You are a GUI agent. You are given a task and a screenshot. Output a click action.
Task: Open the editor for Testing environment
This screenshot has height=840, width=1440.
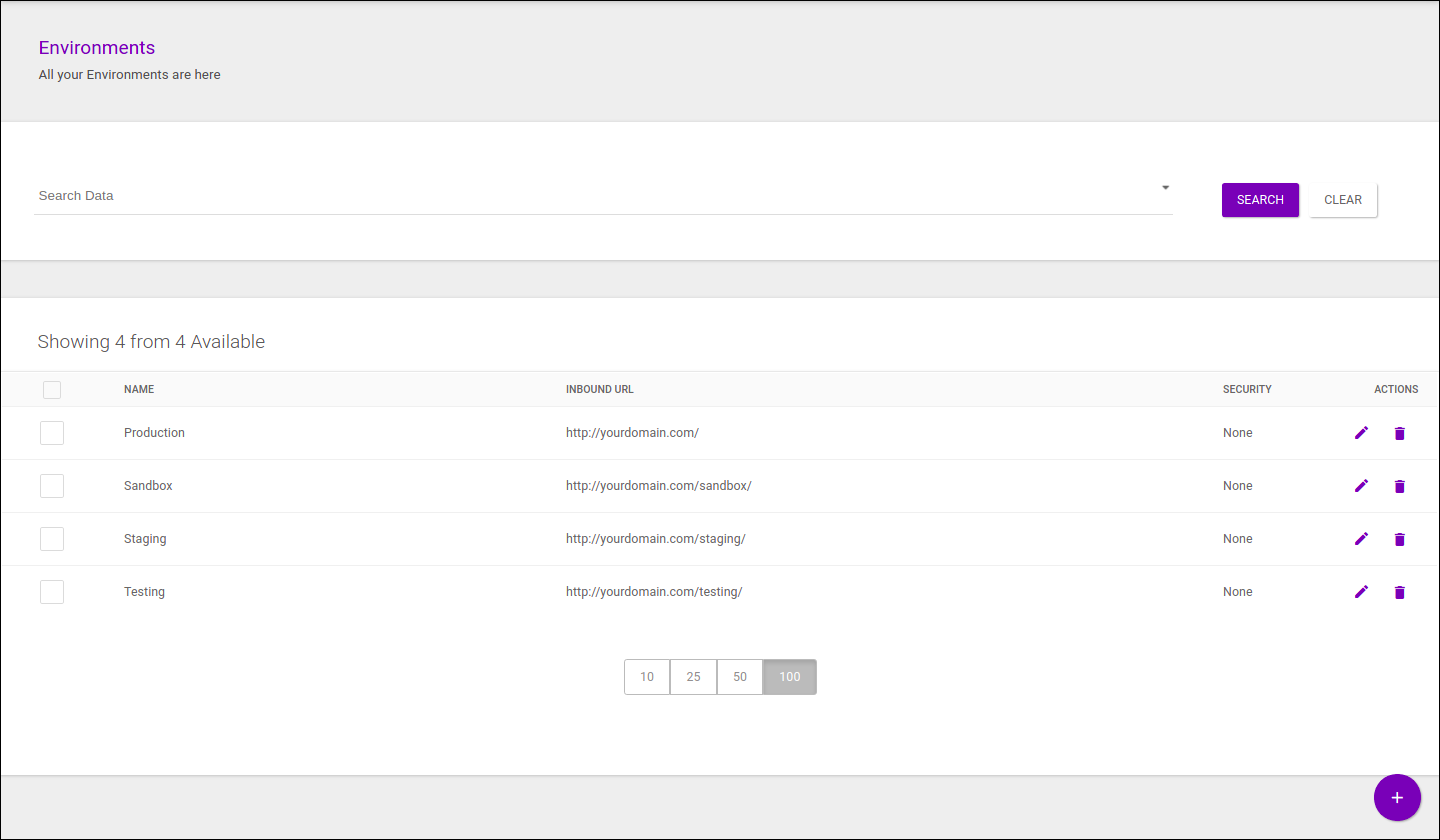point(1361,592)
